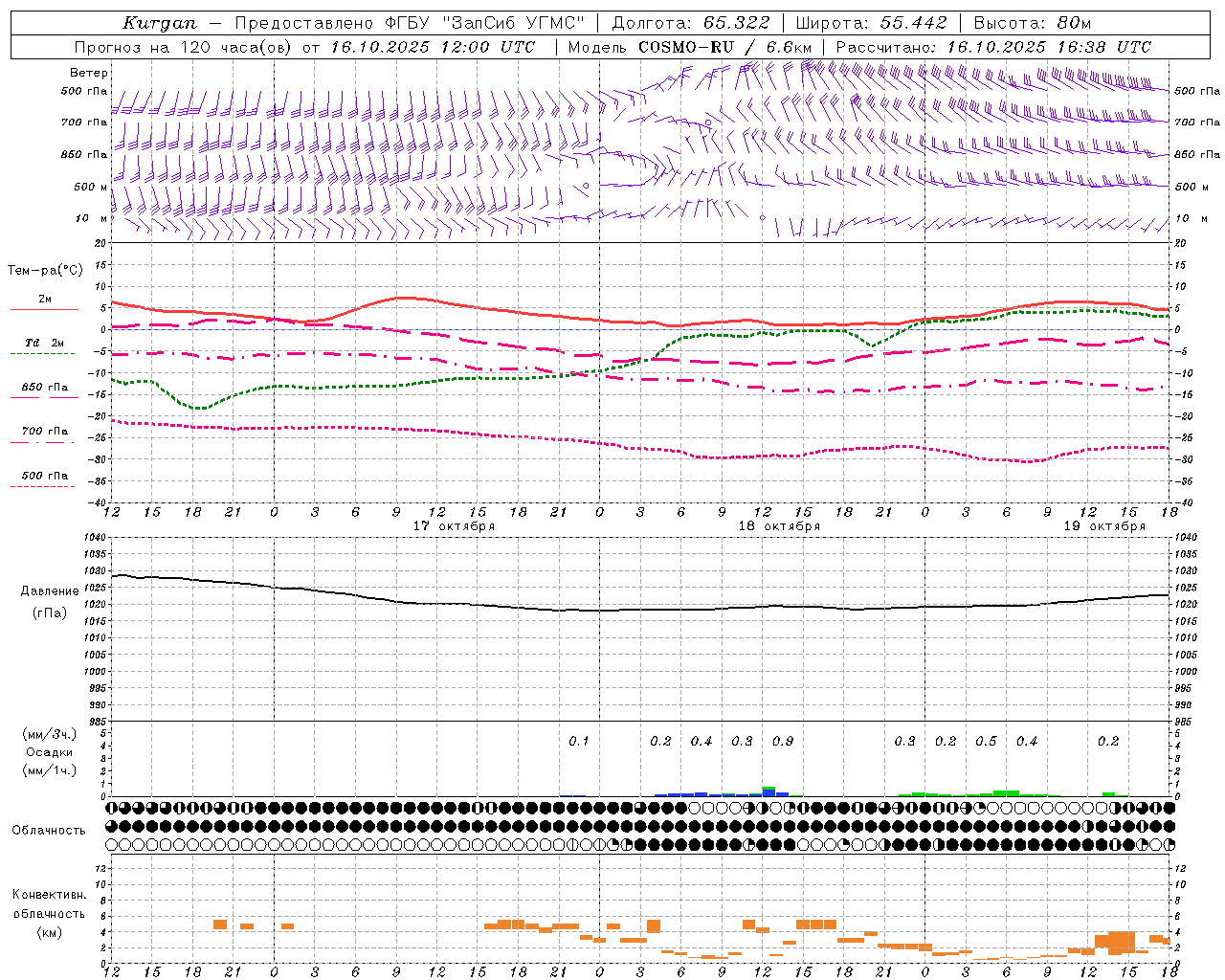Select the Тем-ра(°C) temperature panel label
1225x980 pixels.
(45, 271)
